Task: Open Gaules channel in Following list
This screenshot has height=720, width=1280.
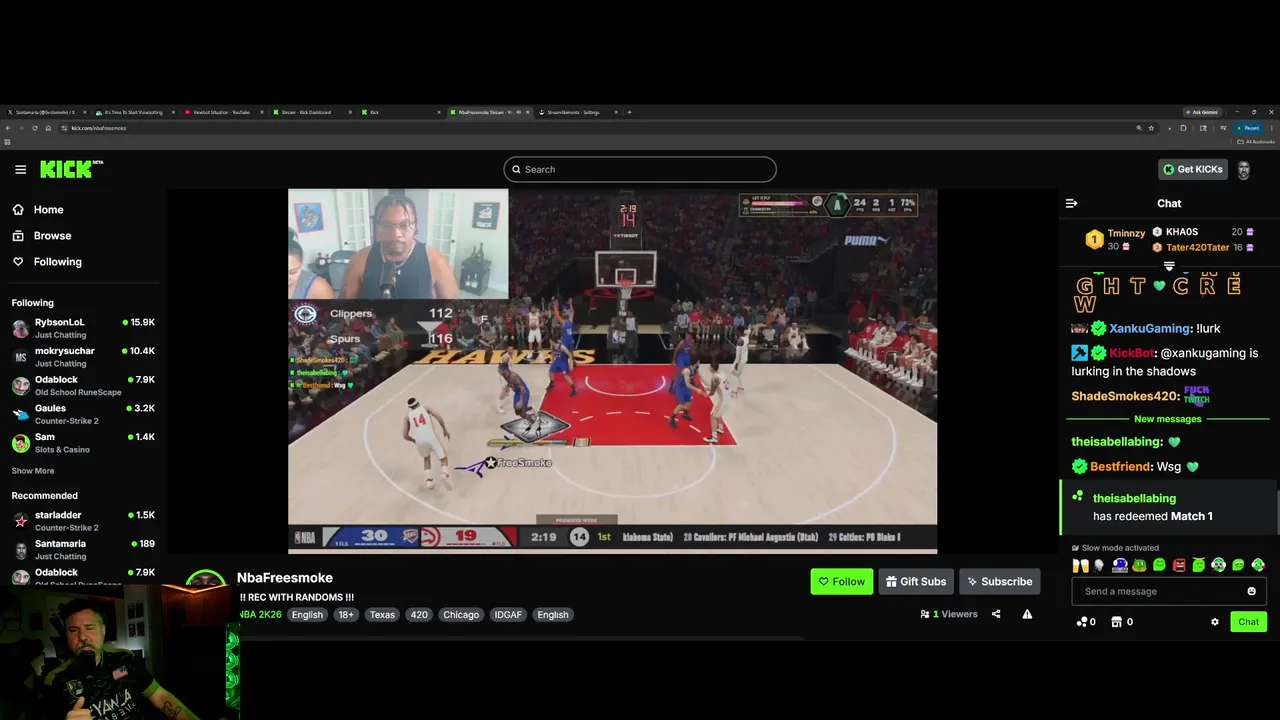Action: (83, 414)
